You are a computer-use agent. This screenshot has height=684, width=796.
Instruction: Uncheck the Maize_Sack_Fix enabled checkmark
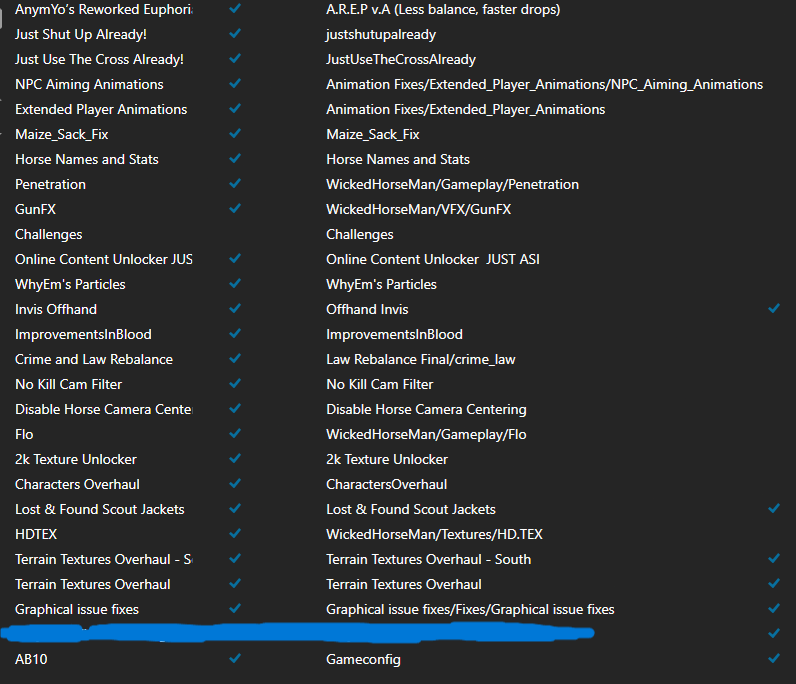(x=235, y=134)
